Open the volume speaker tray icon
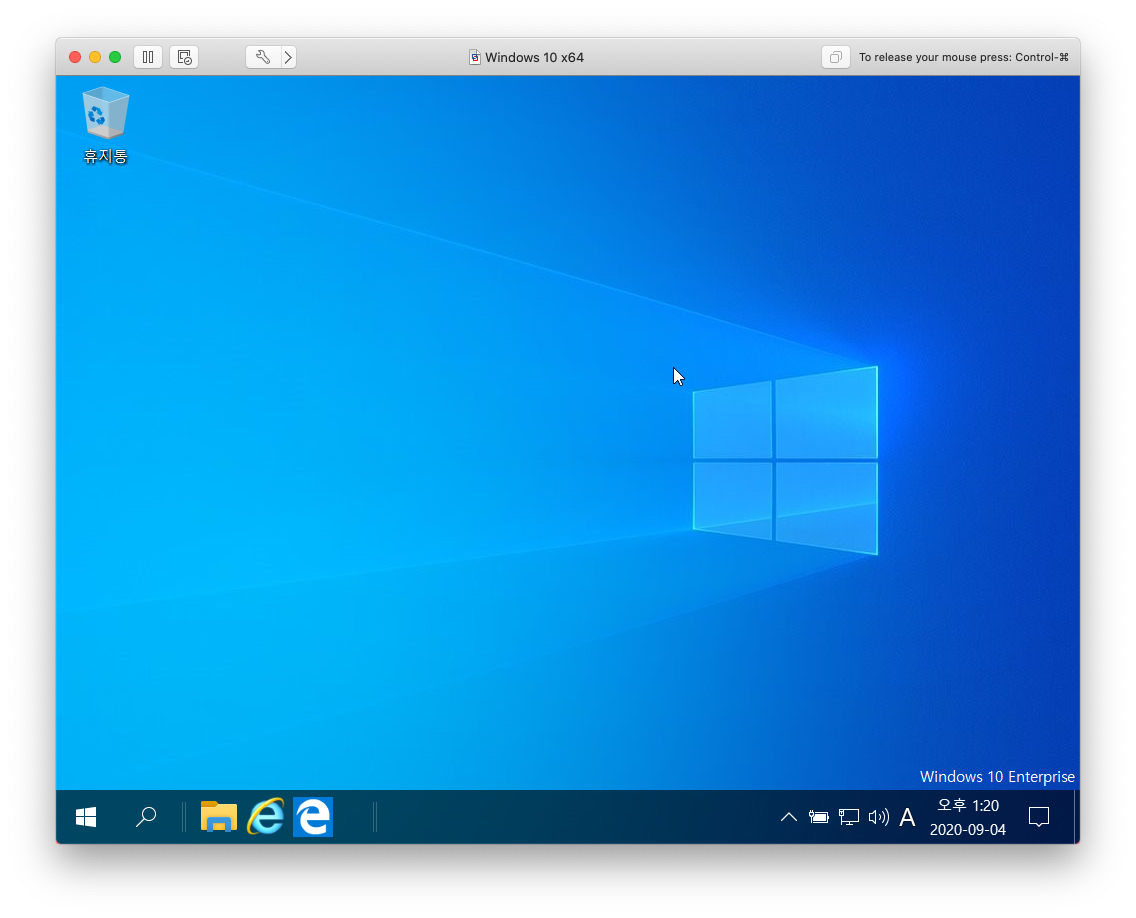 click(878, 817)
